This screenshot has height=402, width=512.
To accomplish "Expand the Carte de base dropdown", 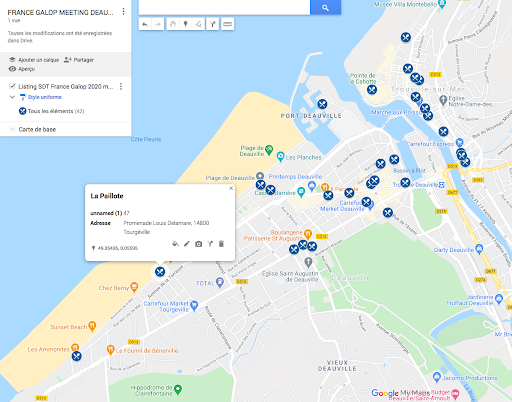I will tap(13, 129).
